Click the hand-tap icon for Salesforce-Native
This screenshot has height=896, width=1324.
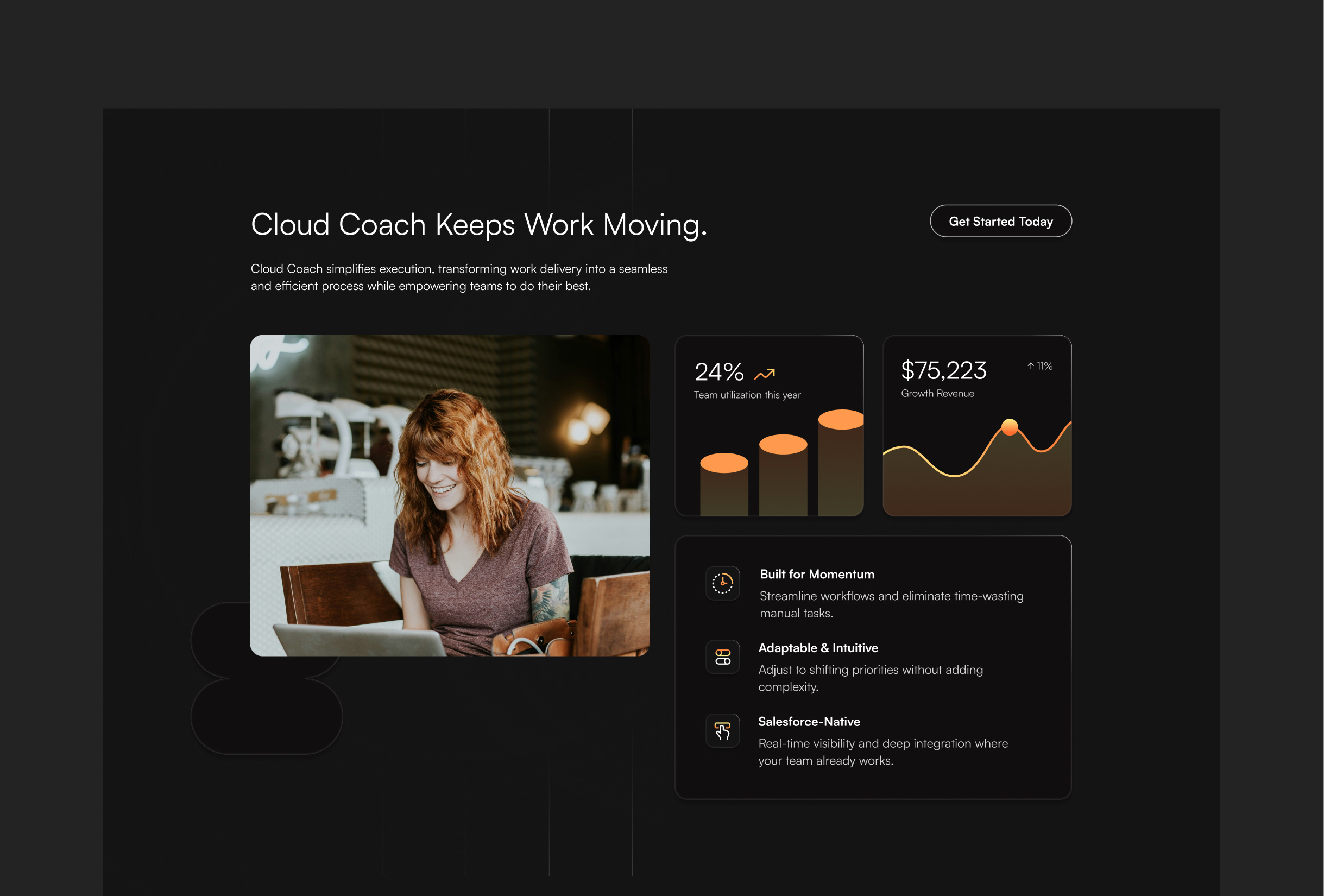pyautogui.click(x=722, y=731)
